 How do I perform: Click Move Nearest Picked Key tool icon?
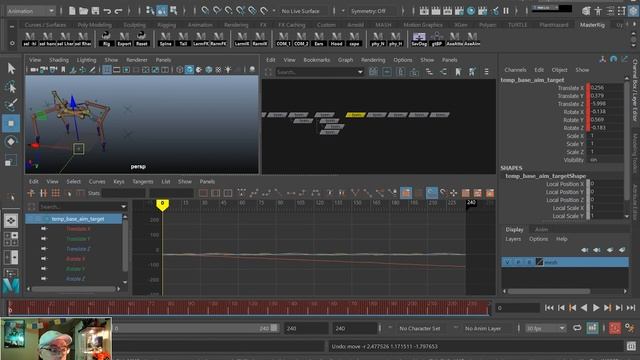[x=31, y=193]
